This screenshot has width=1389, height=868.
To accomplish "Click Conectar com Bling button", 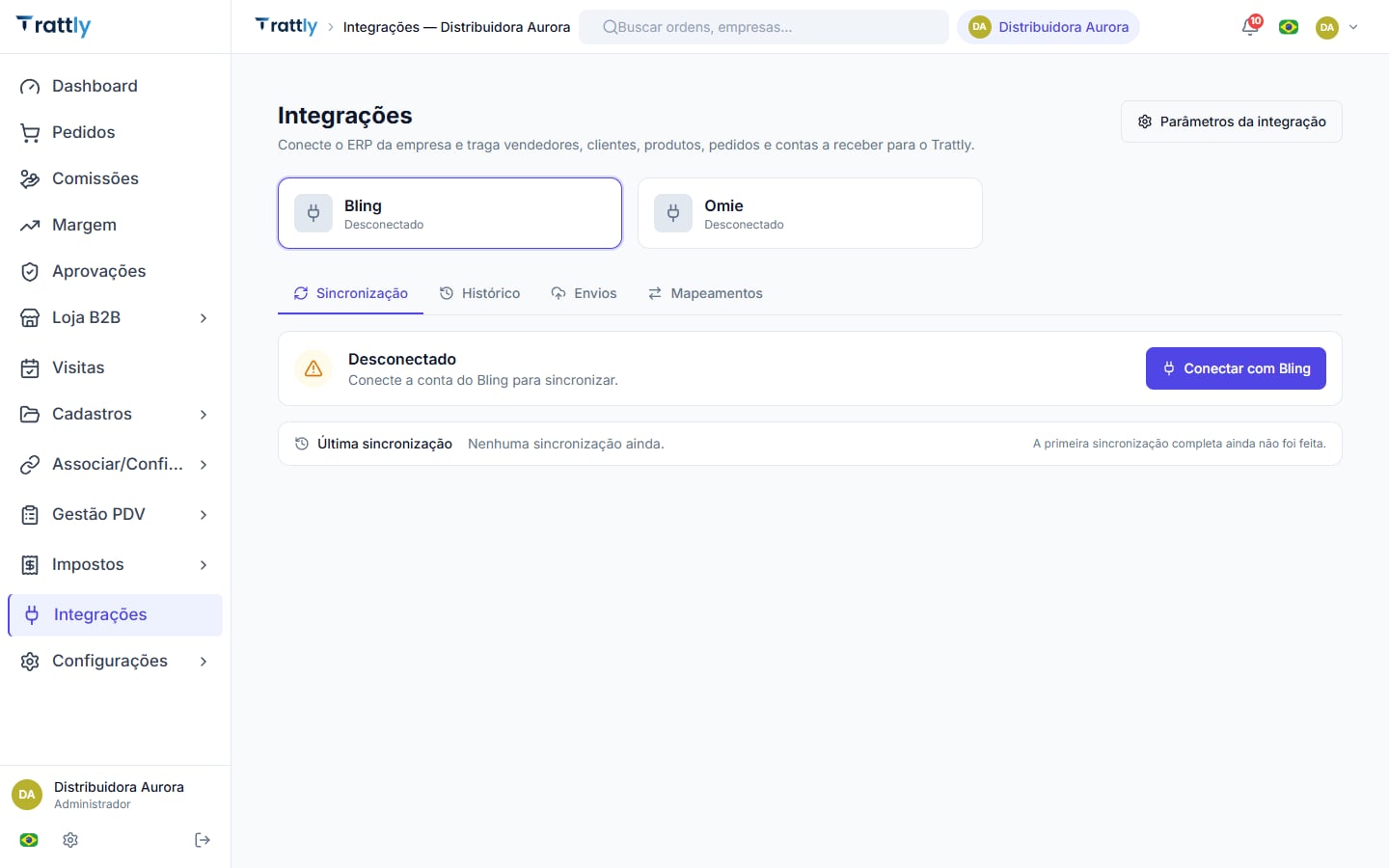I will (1236, 368).
